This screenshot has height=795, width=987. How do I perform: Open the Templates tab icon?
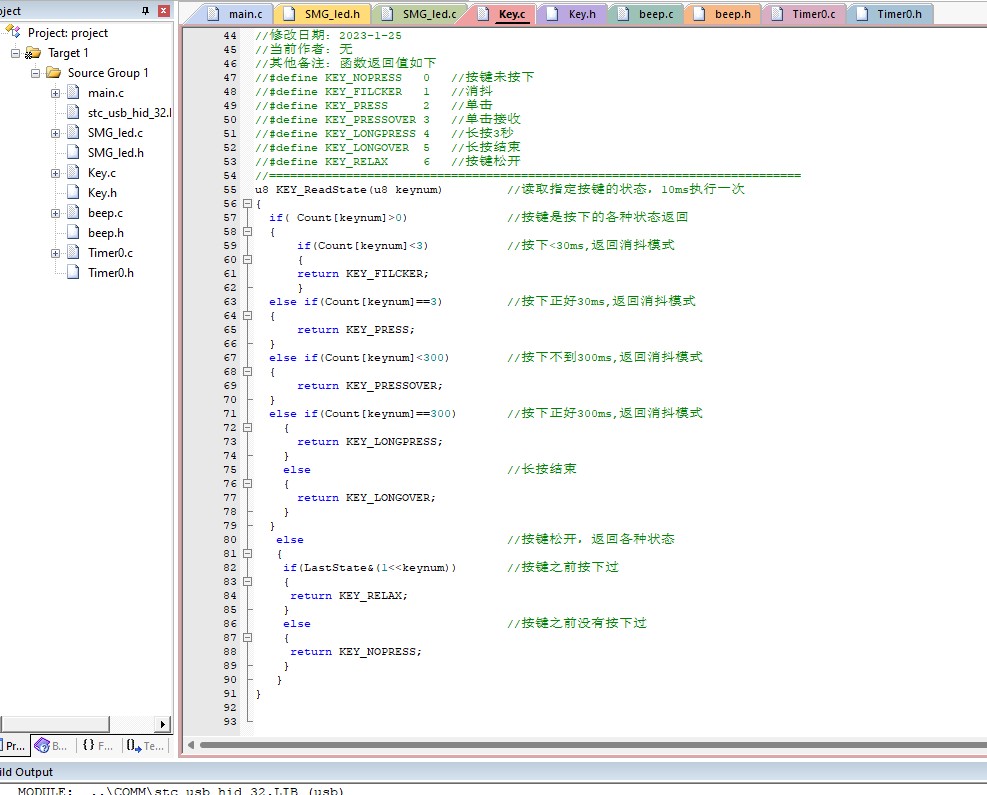click(133, 745)
